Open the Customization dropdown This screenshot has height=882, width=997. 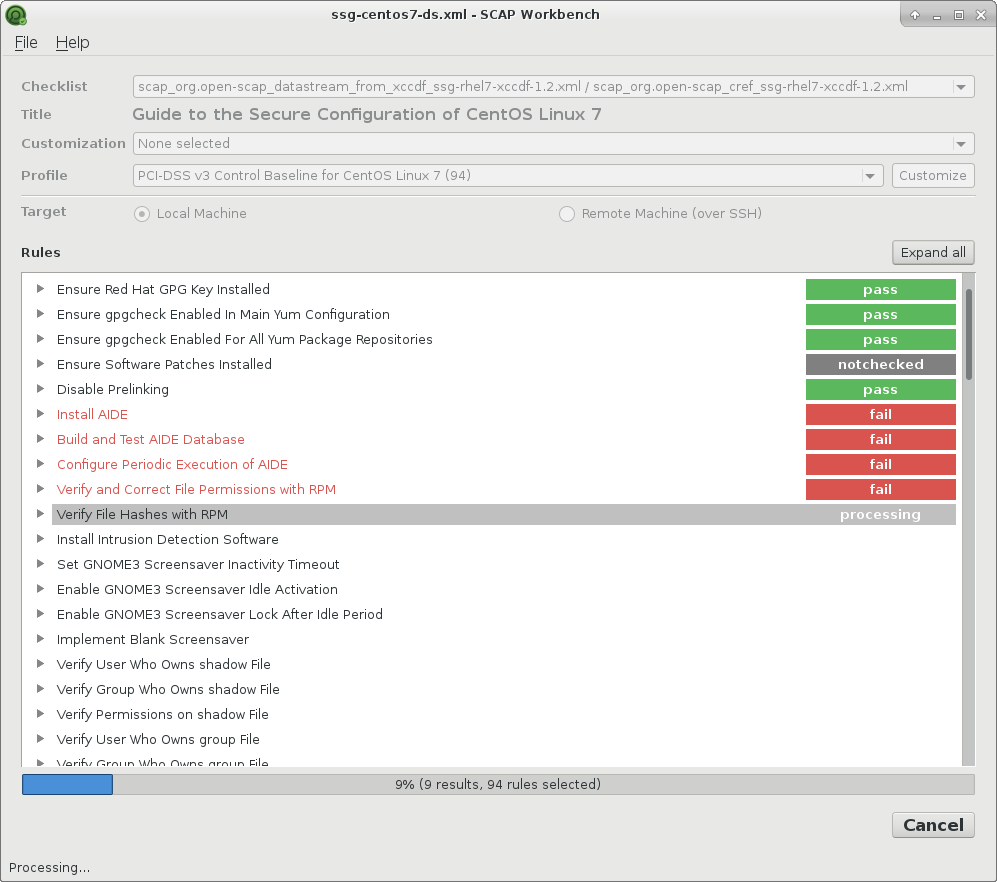coord(553,144)
